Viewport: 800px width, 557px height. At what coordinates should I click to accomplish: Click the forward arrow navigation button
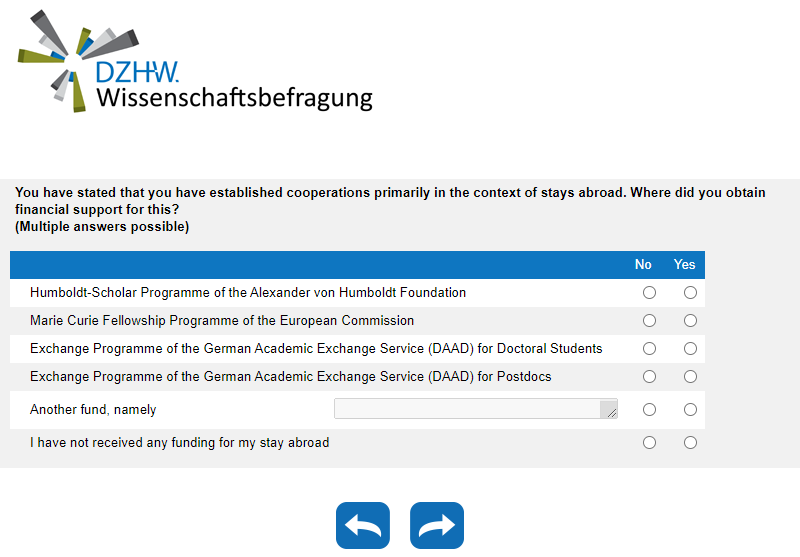click(437, 525)
